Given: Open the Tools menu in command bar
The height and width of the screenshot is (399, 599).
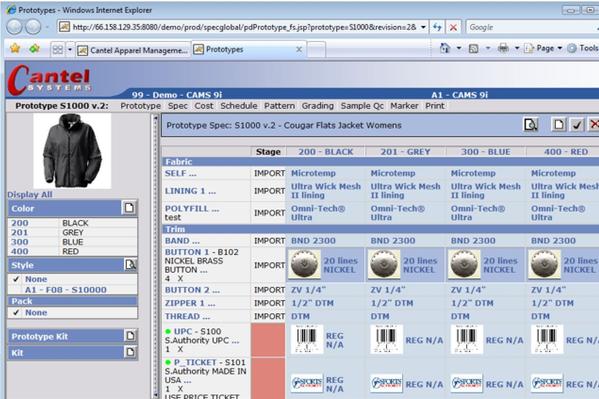Looking at the screenshot, I should pos(583,48).
